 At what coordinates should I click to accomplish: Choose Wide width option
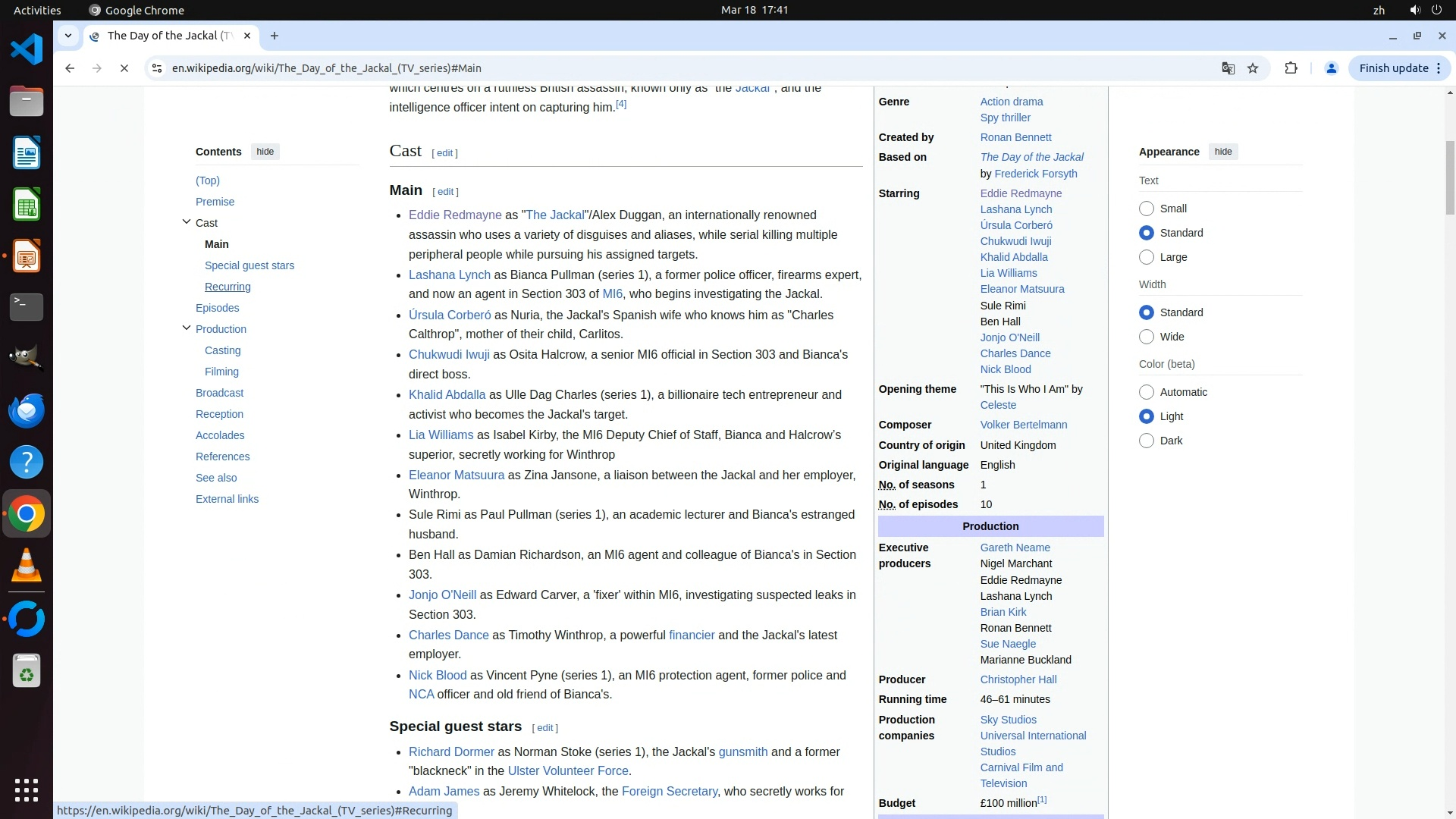[1147, 337]
